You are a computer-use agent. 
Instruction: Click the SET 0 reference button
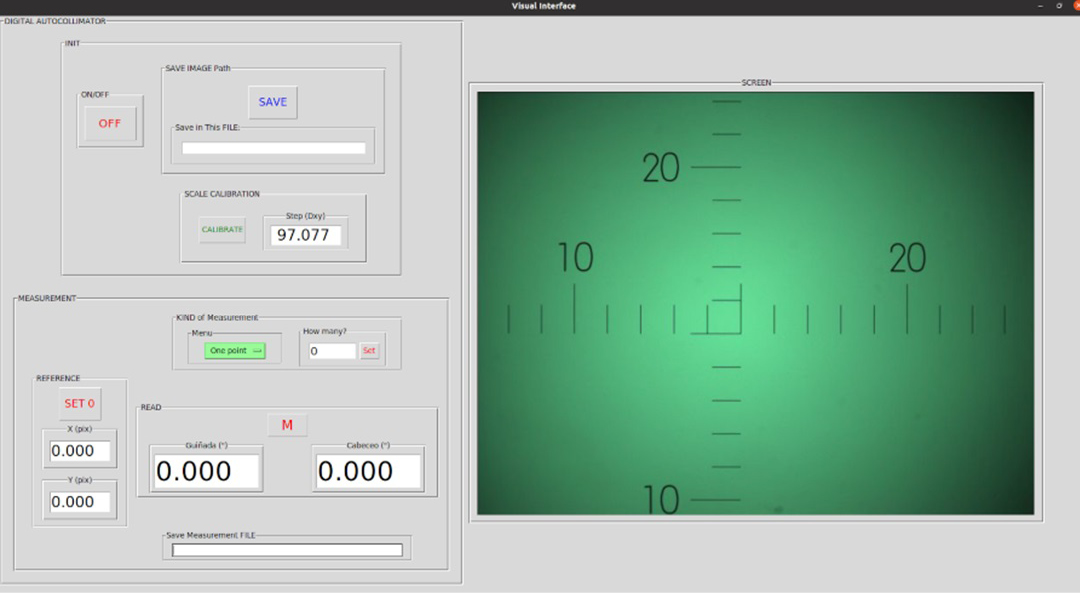(x=79, y=403)
